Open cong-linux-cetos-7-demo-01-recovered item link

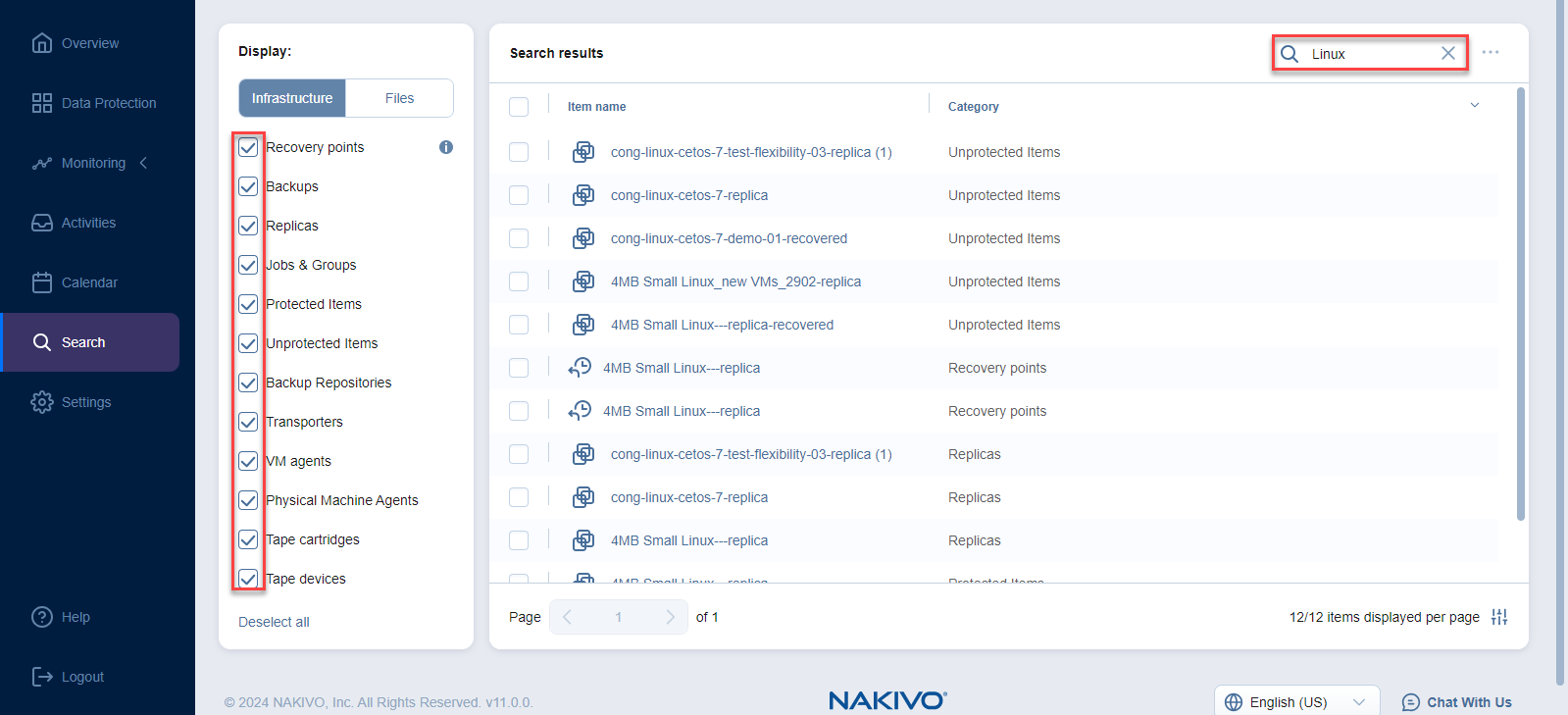click(x=729, y=238)
